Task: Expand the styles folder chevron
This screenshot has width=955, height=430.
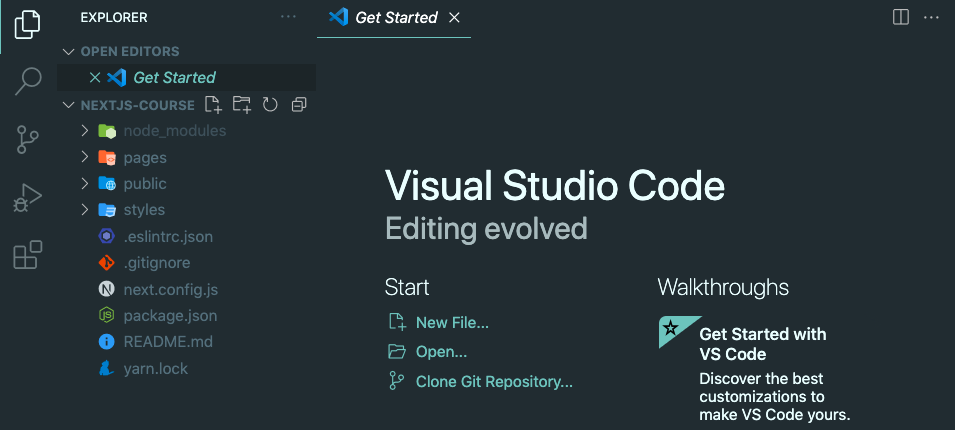Action: click(85, 209)
